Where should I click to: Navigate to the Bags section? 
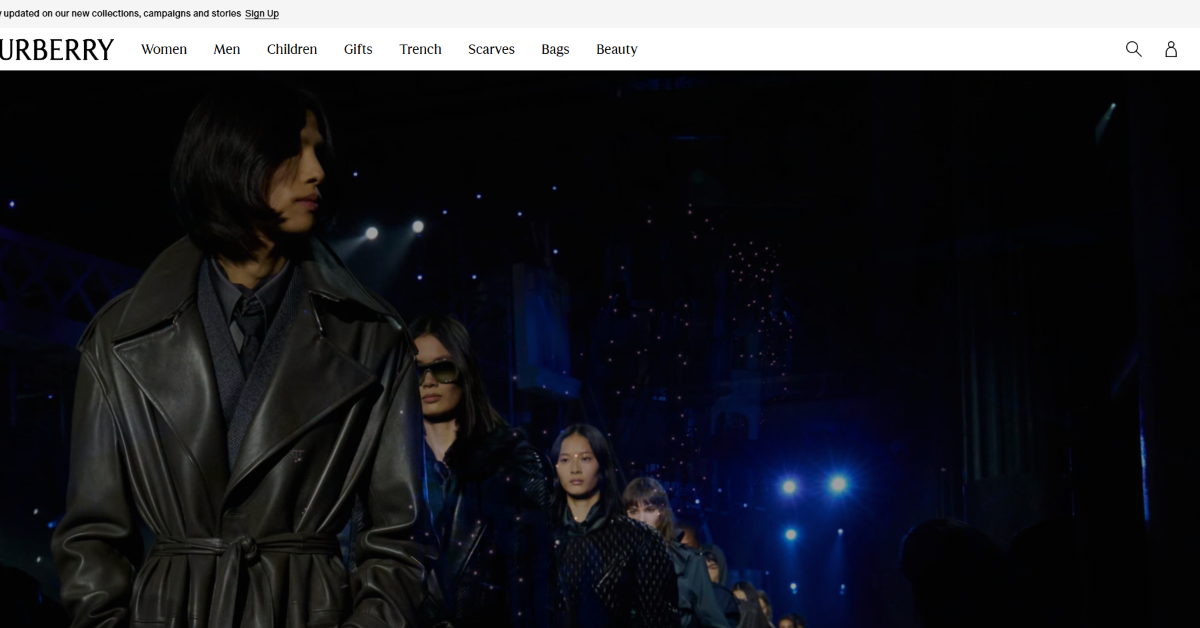[x=555, y=49]
